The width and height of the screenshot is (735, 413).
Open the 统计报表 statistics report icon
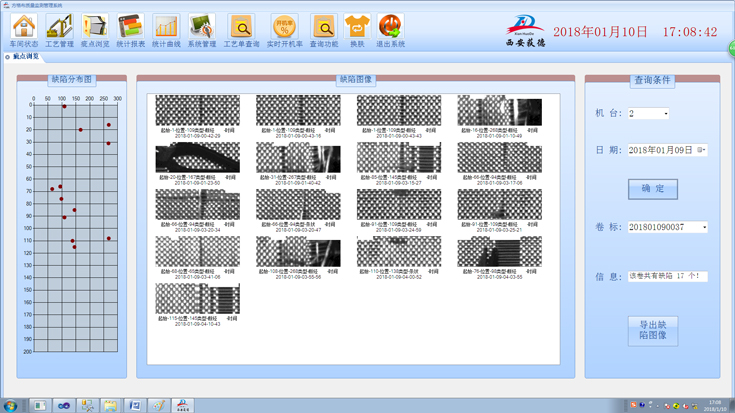pos(130,27)
